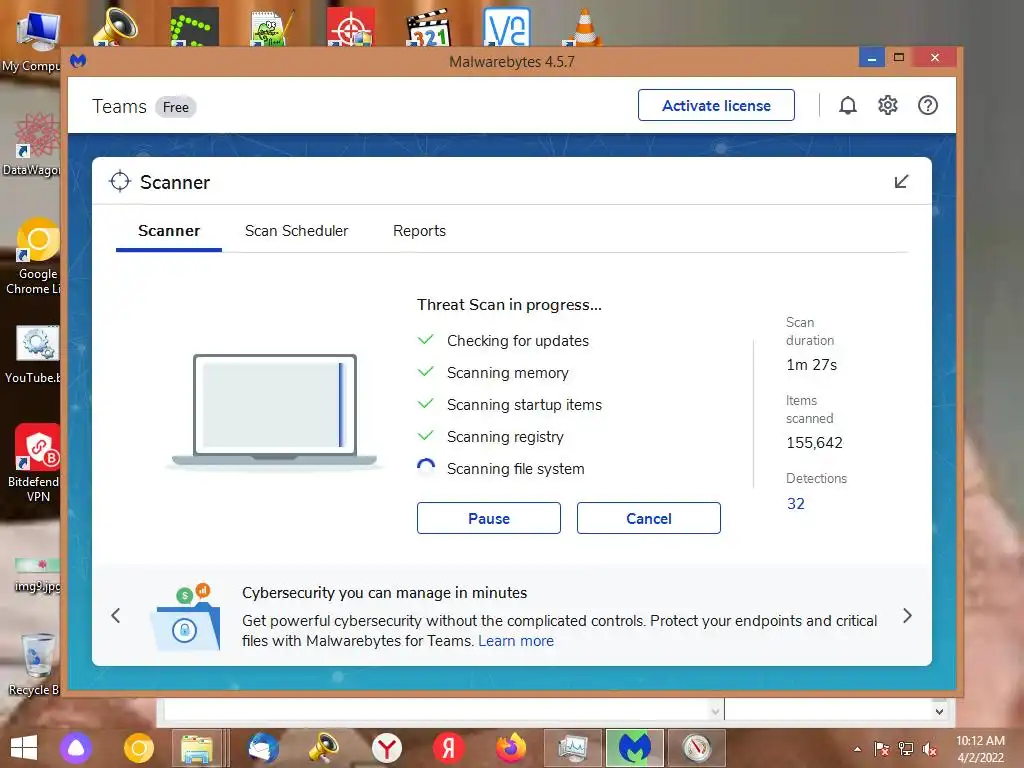1024x768 pixels.
Task: Launch VLC media player cone shortcut
Action: point(583,27)
